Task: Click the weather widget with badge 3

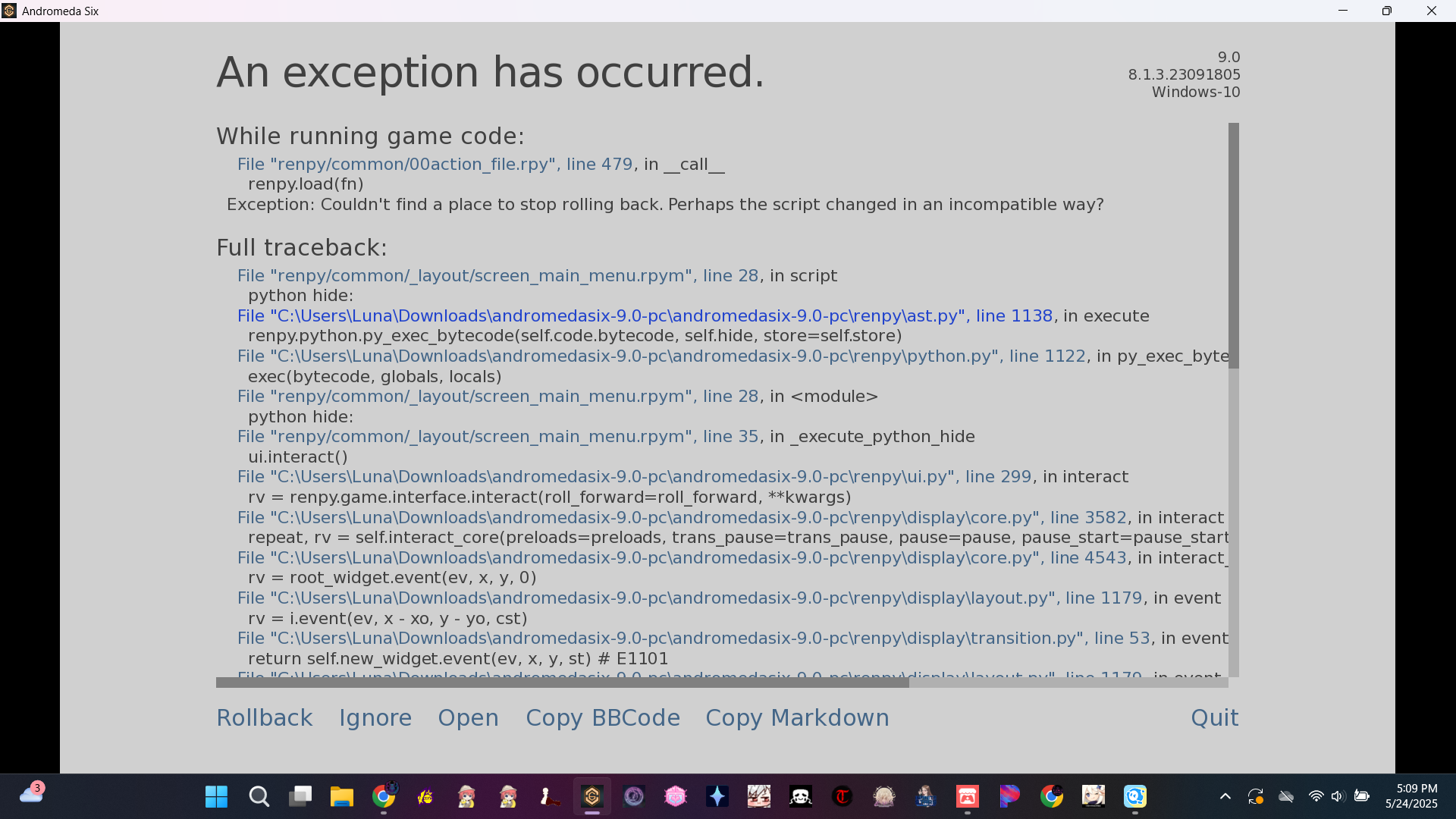Action: tap(32, 793)
